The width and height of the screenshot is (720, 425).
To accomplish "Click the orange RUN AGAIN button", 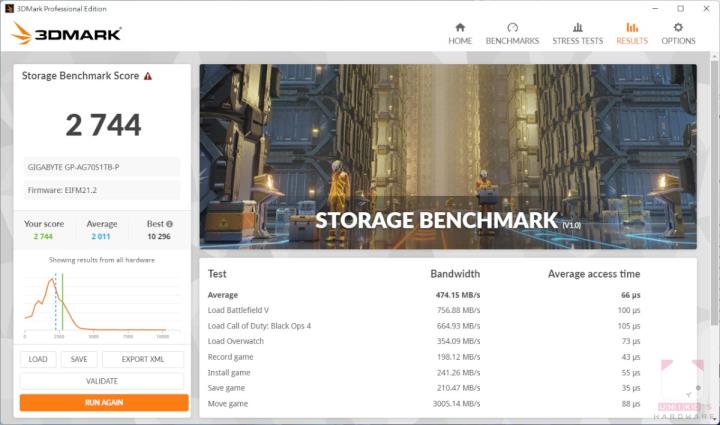I will (104, 403).
